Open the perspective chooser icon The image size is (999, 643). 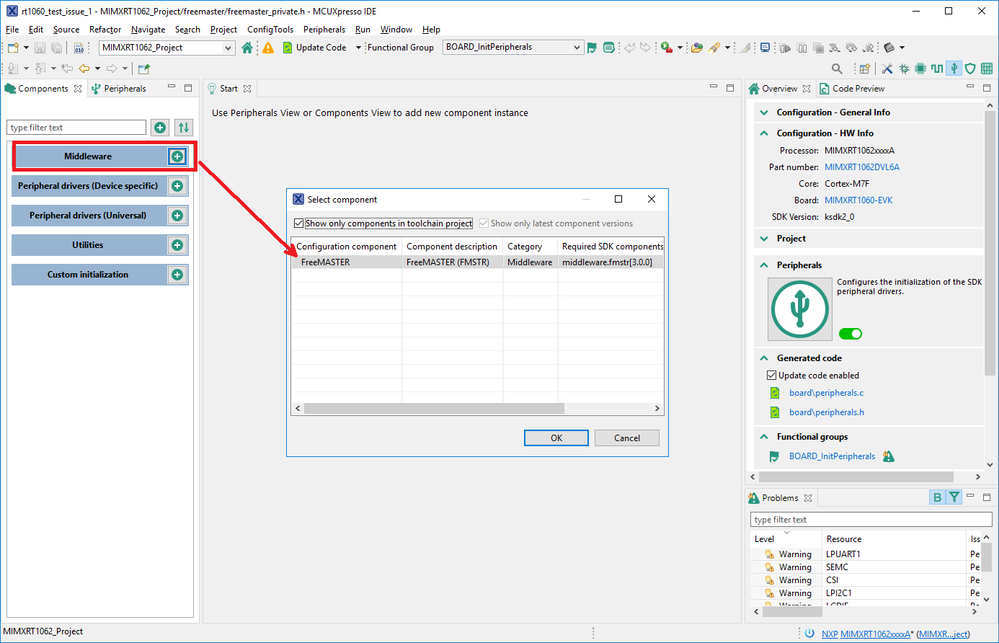coord(865,68)
